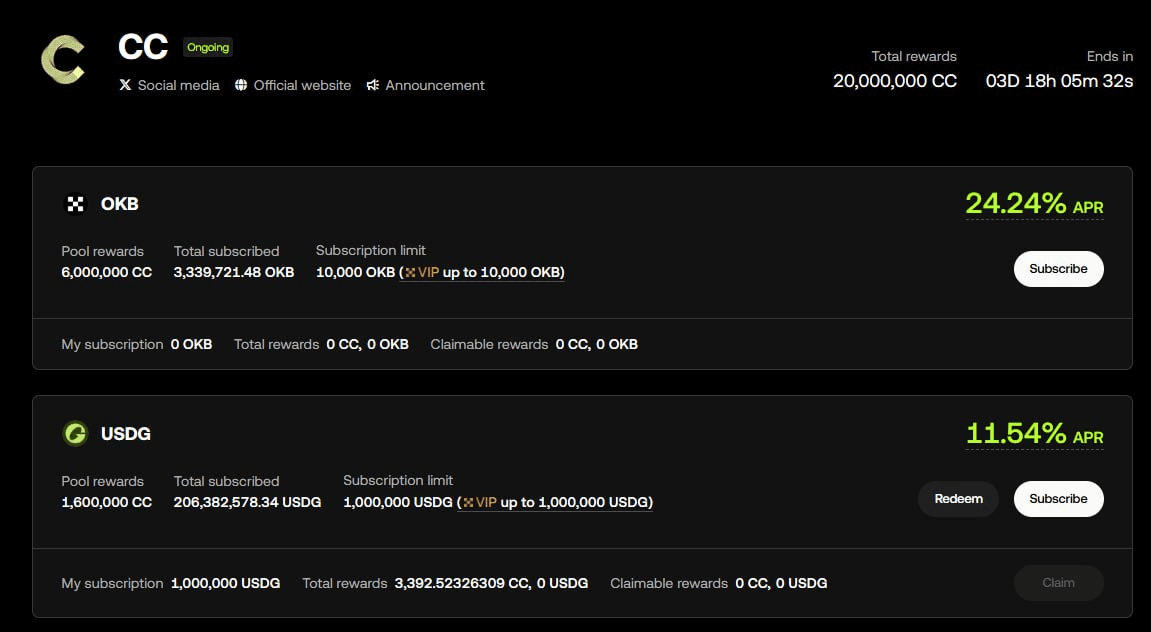The height and width of the screenshot is (632, 1151).
Task: Select the USDG token icon
Action: (78, 434)
